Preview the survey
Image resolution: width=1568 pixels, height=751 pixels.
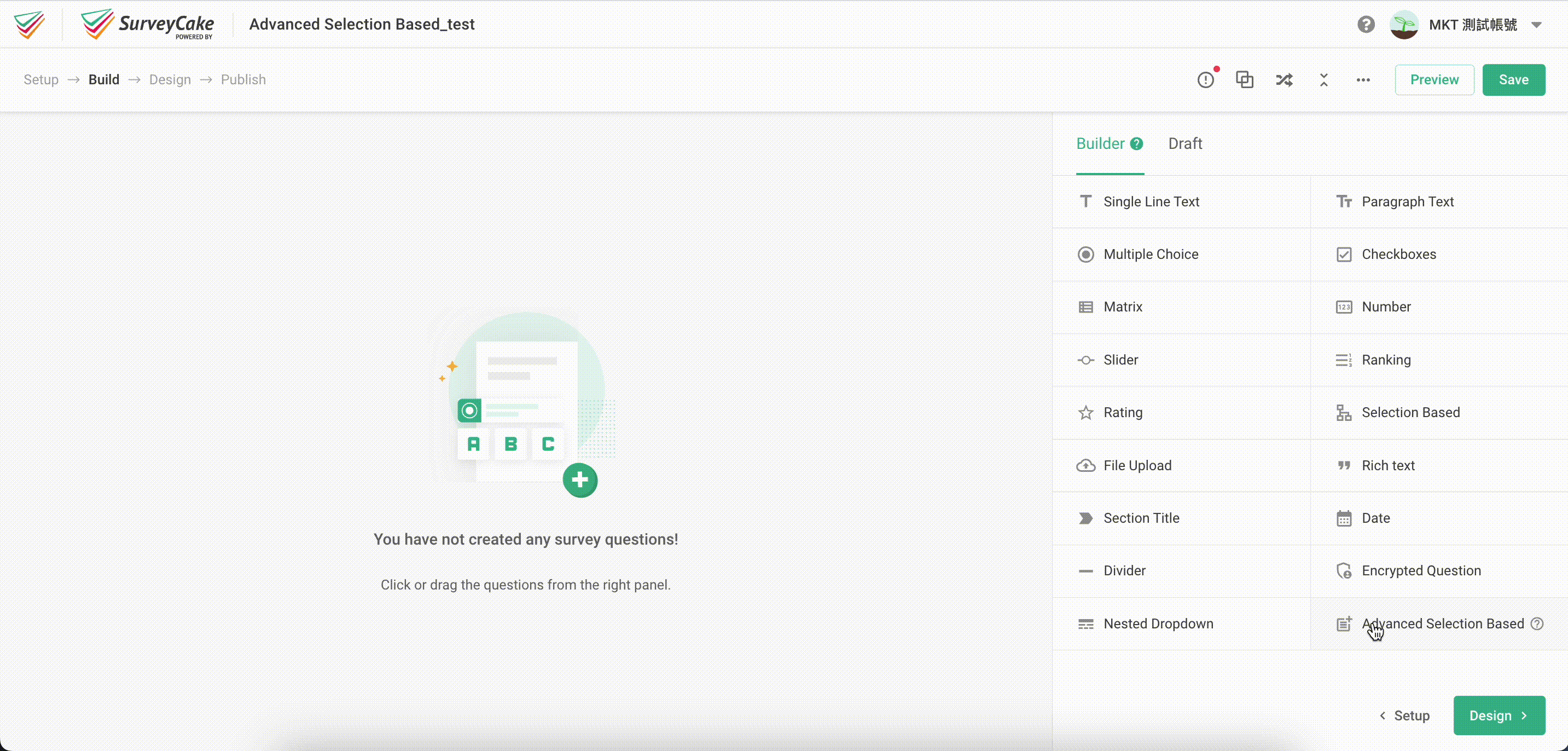[1434, 80]
